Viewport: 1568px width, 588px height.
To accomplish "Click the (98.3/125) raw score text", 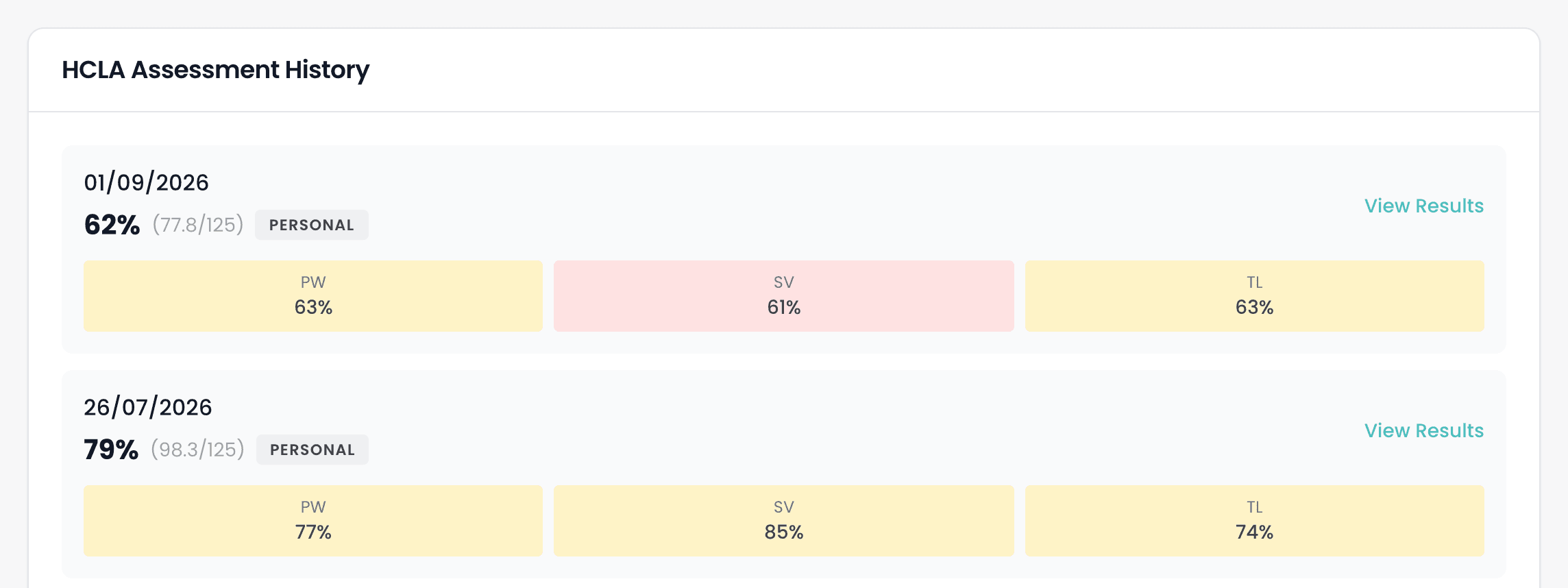I will pyautogui.click(x=198, y=450).
